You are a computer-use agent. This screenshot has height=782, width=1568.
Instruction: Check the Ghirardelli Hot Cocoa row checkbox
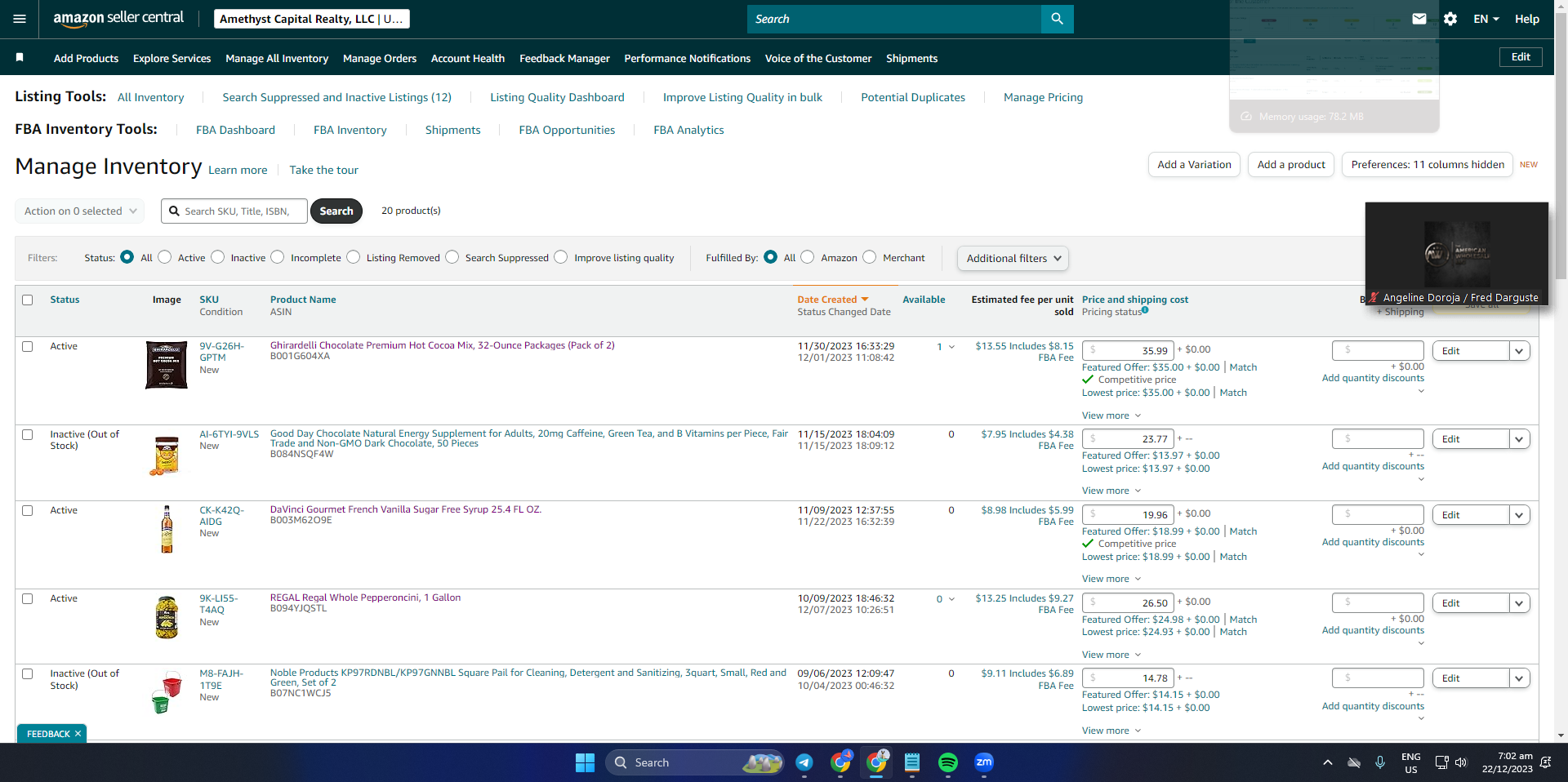tap(28, 347)
